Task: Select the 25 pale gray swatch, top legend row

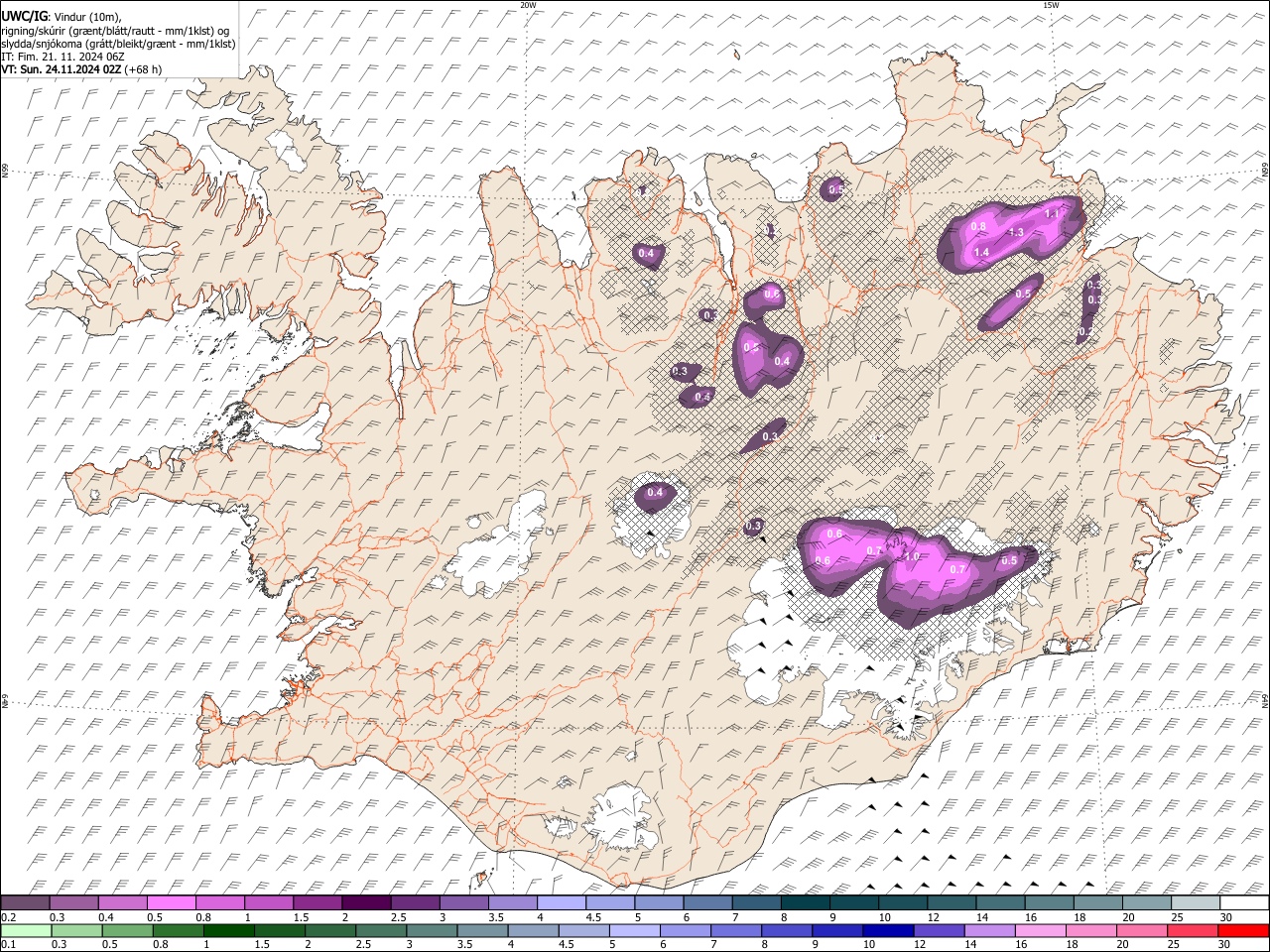Action: (1194, 903)
